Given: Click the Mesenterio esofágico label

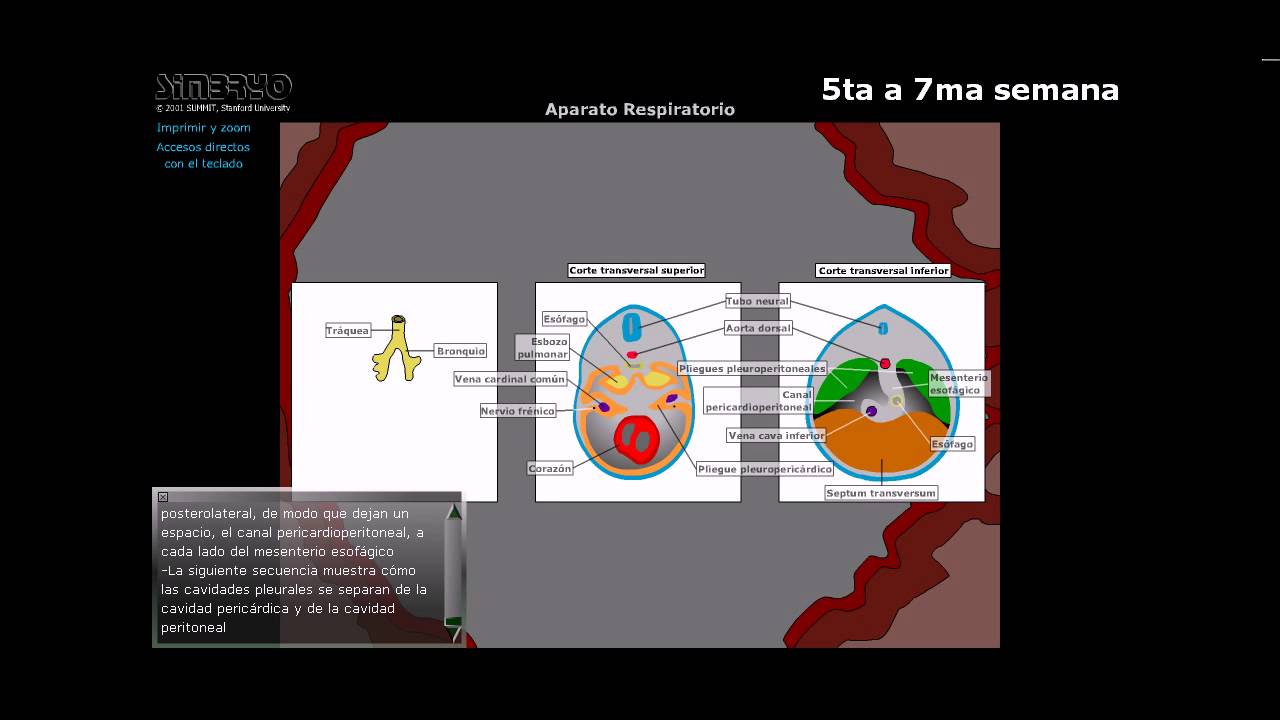Looking at the screenshot, I should click(959, 384).
